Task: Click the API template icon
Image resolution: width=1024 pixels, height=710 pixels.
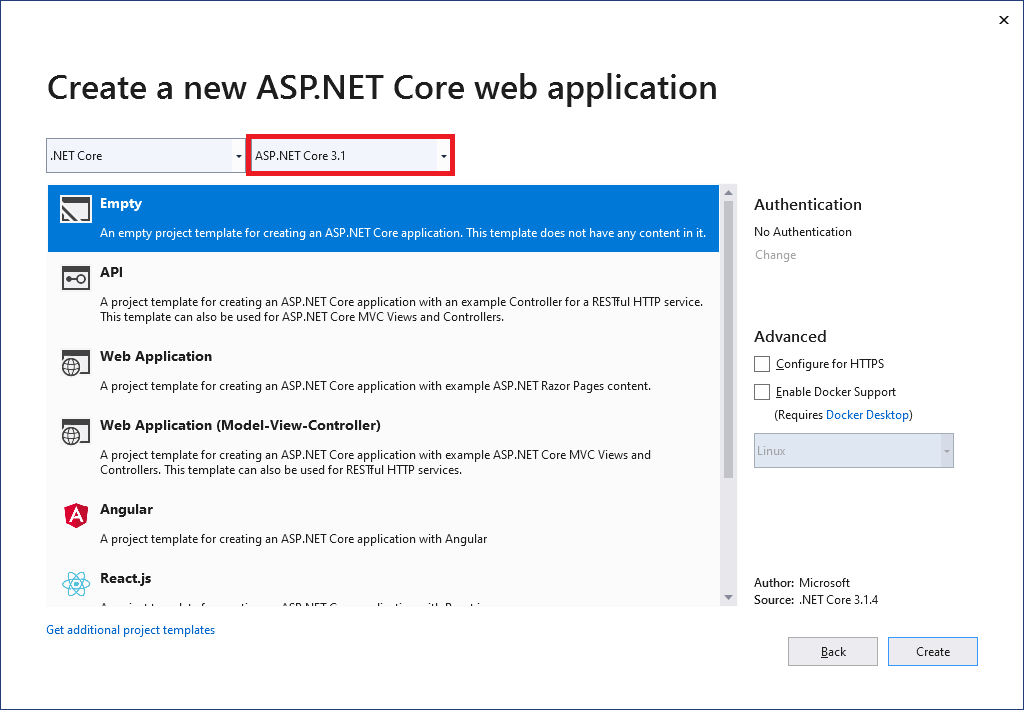Action: tap(76, 278)
